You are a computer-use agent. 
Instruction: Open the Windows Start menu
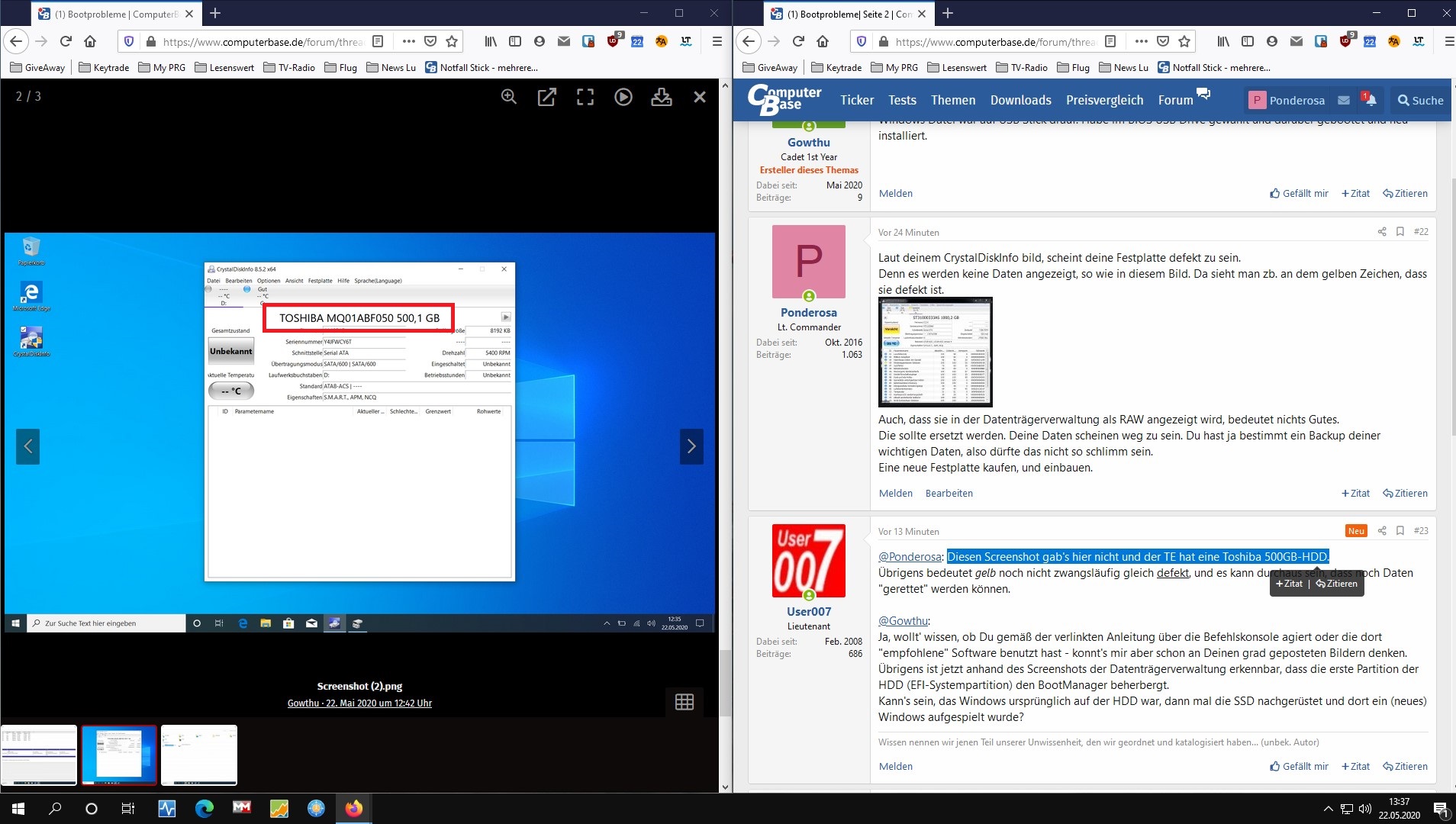[x=18, y=809]
